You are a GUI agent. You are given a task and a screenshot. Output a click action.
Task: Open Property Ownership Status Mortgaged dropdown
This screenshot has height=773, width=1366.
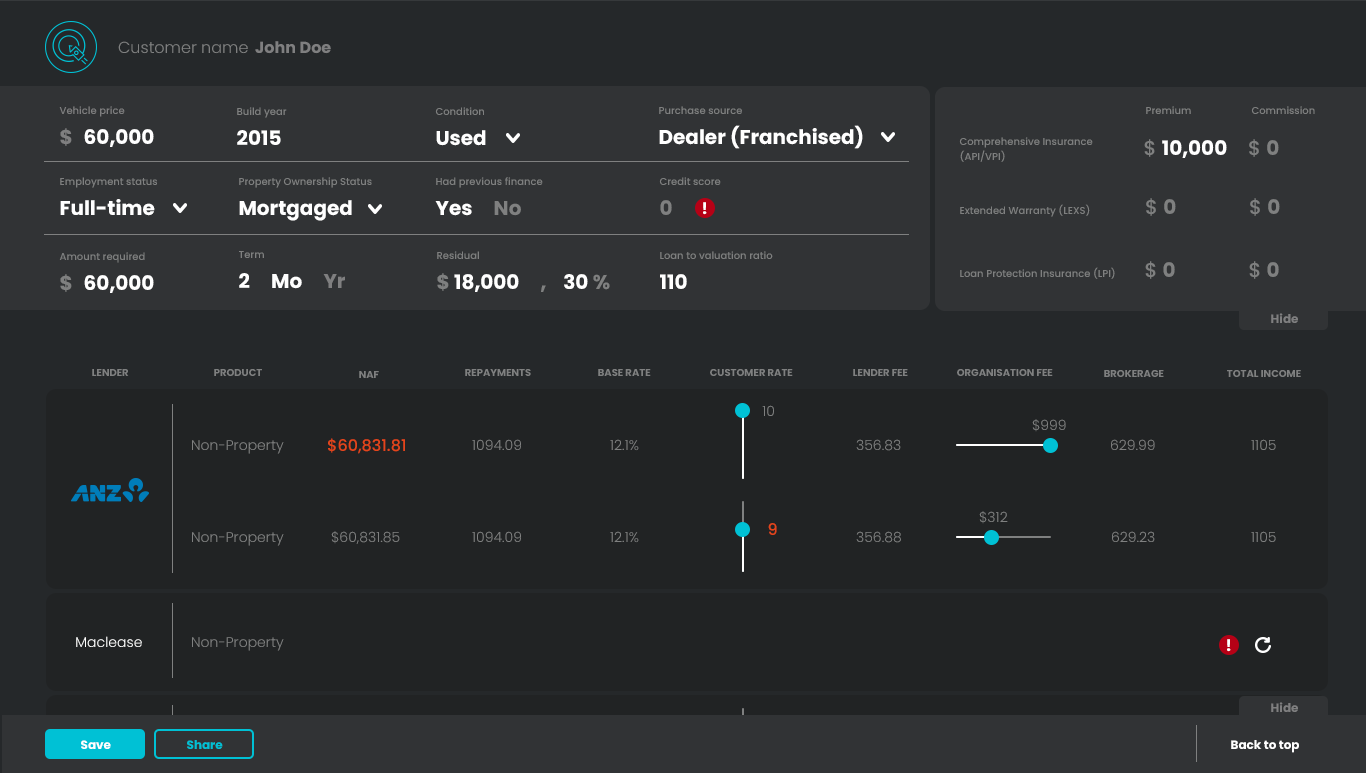(x=311, y=208)
